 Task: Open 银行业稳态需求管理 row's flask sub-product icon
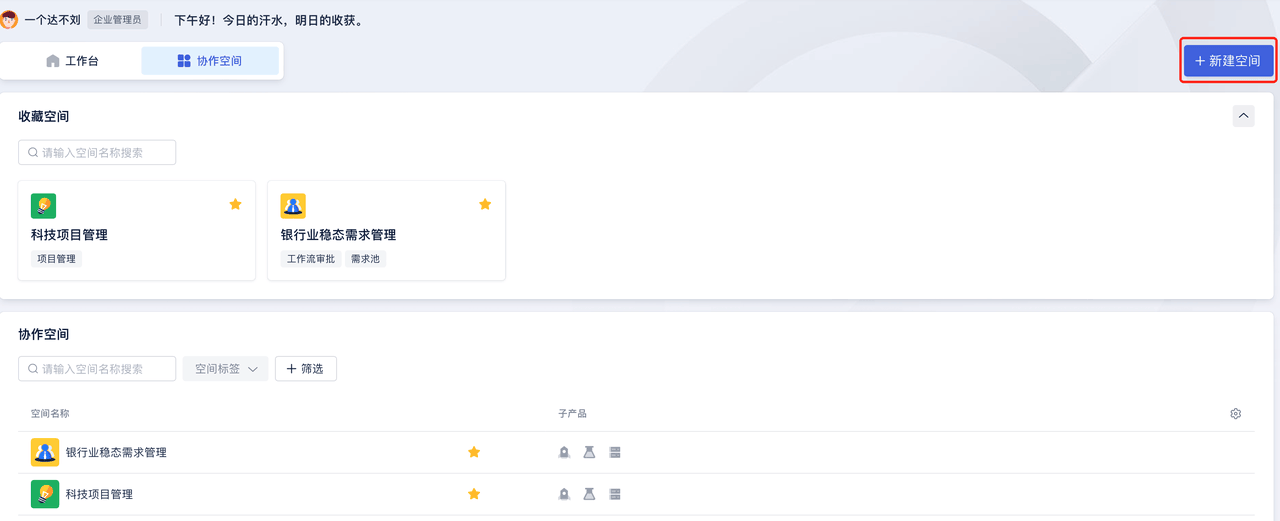point(589,452)
